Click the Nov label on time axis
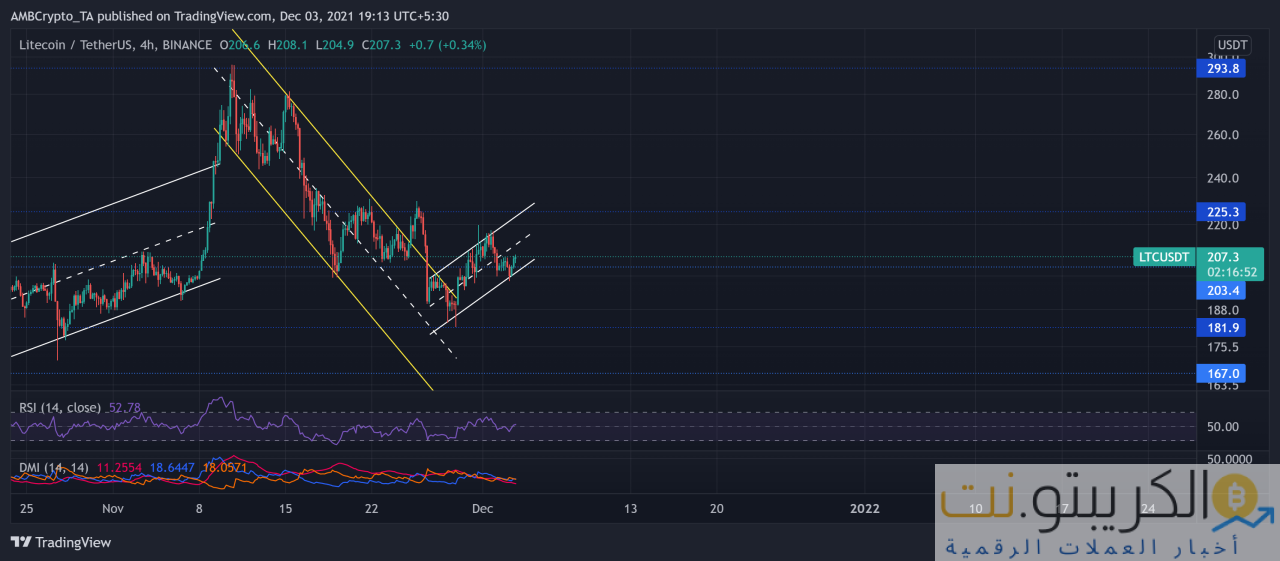Screen dimensions: 1280x561 coord(111,508)
